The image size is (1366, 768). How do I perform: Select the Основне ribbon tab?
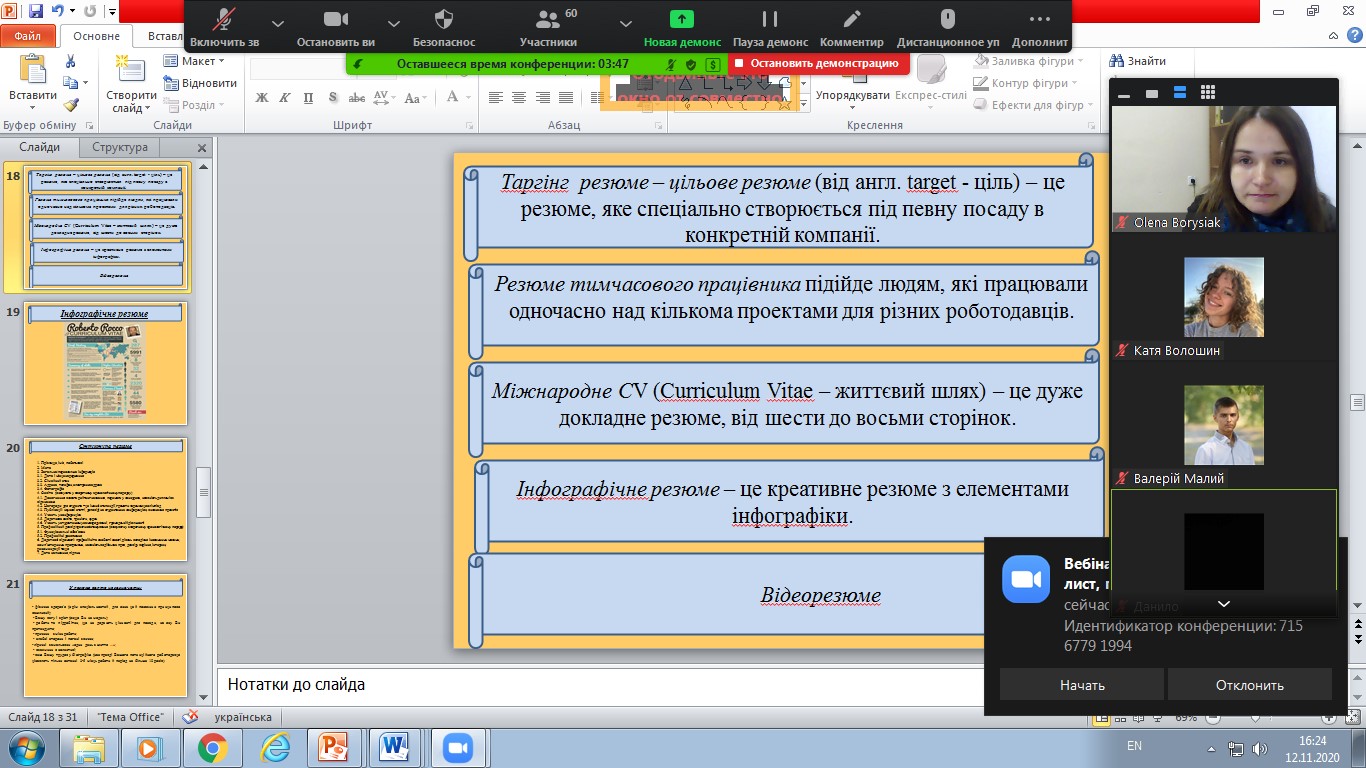tap(97, 36)
